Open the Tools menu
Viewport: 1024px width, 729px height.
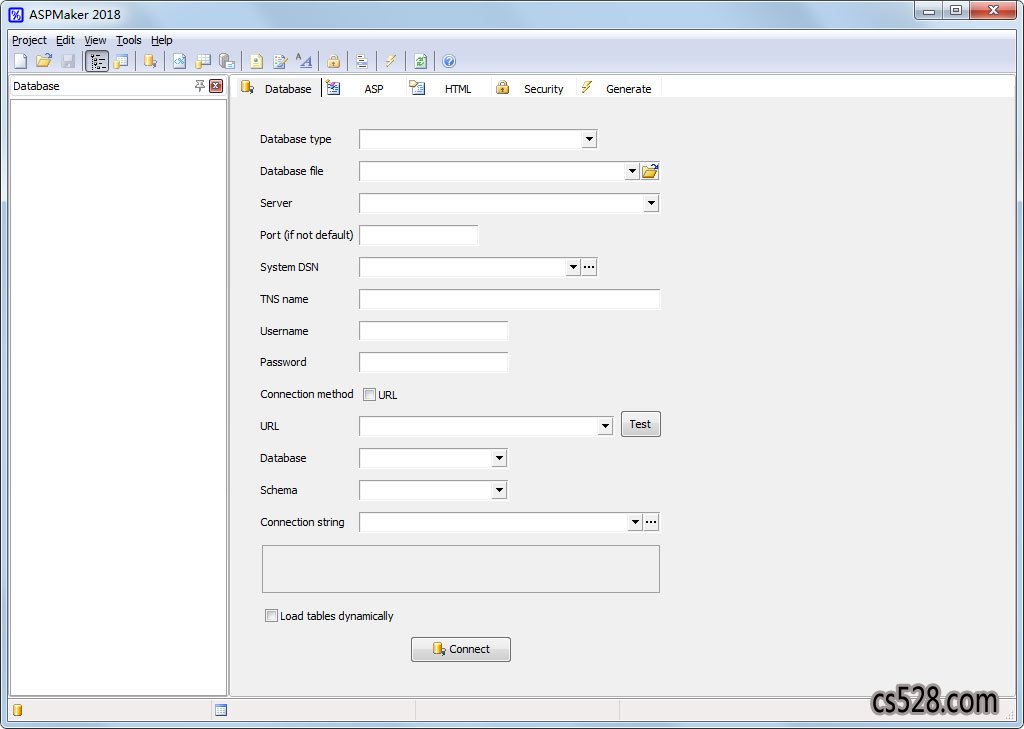129,40
